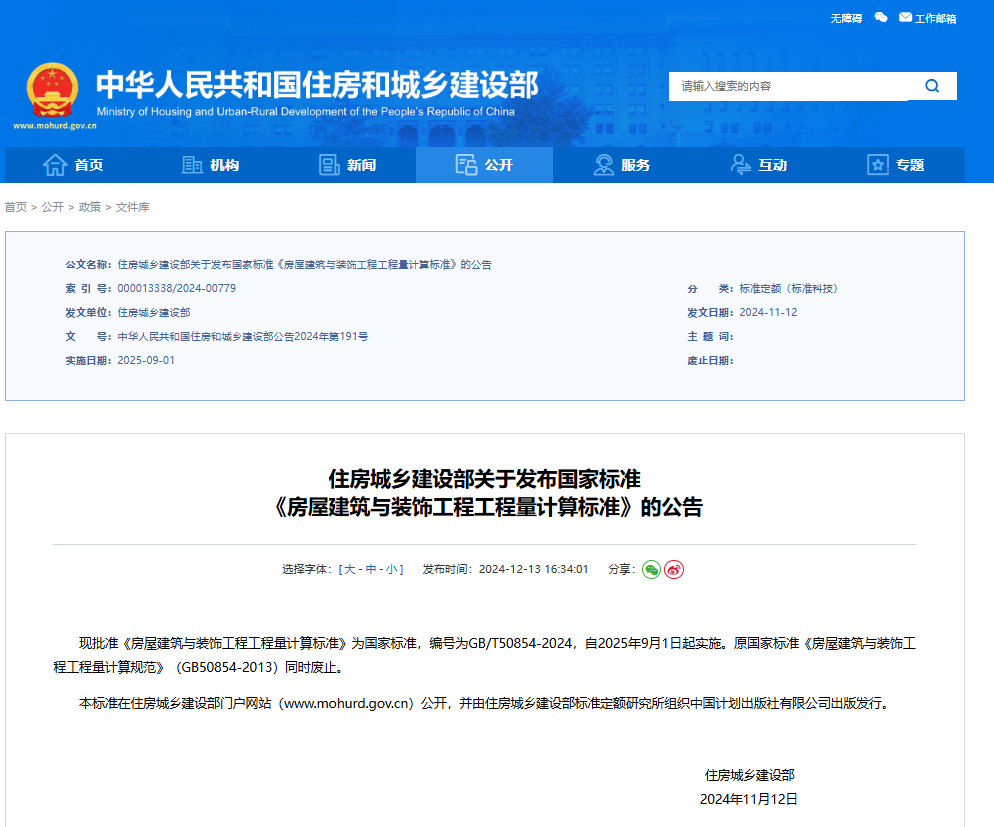This screenshot has width=994, height=827.
Task: Select font size 小 for the article
Action: point(391,568)
